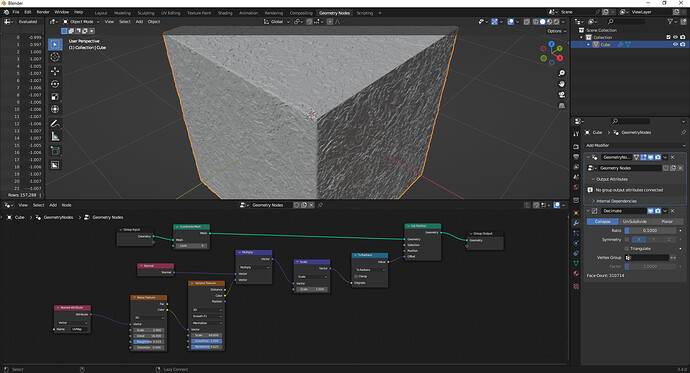Activate the 3D Cursor tool

[x=55, y=57]
